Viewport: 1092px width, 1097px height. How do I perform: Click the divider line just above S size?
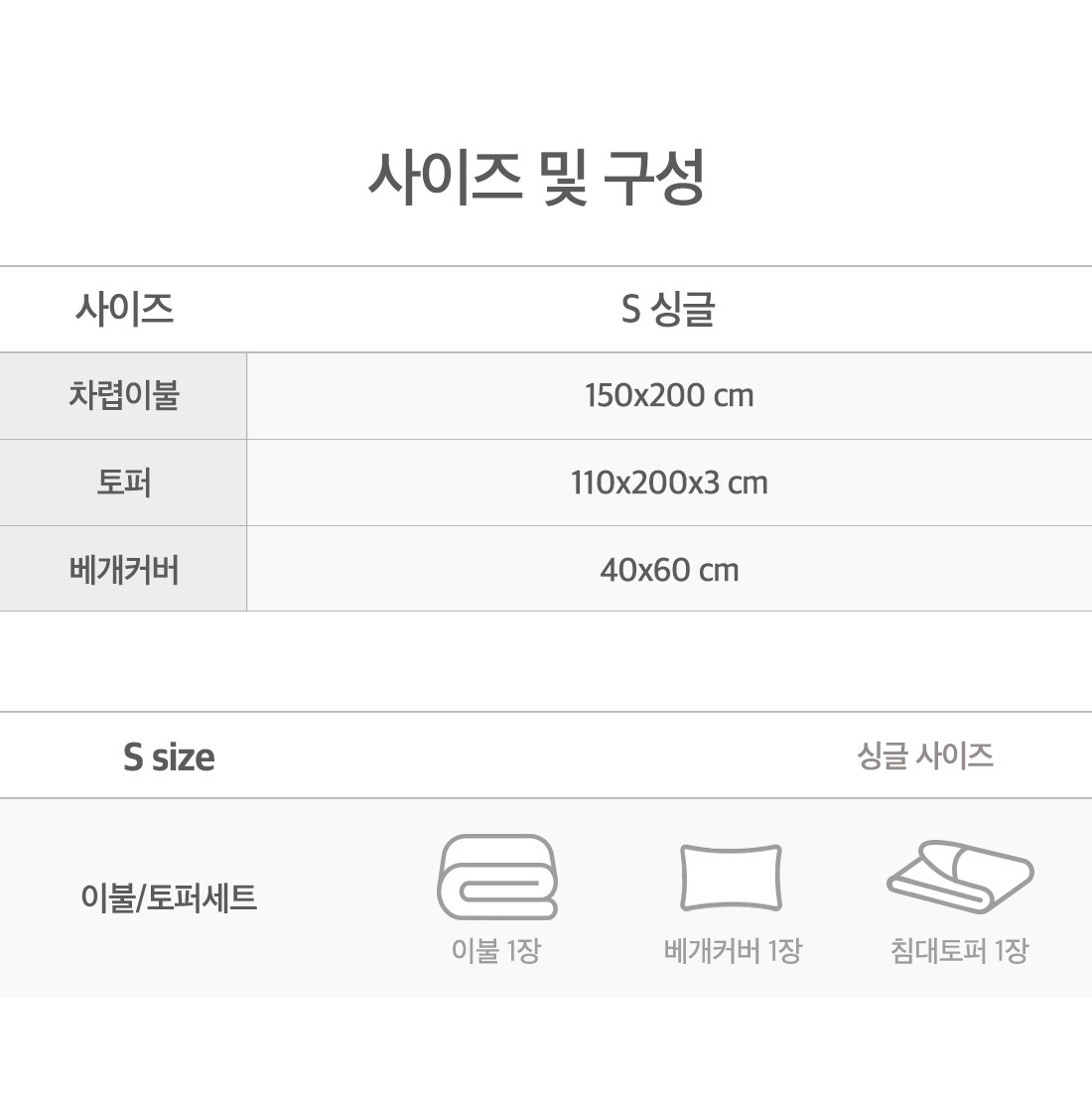(546, 712)
